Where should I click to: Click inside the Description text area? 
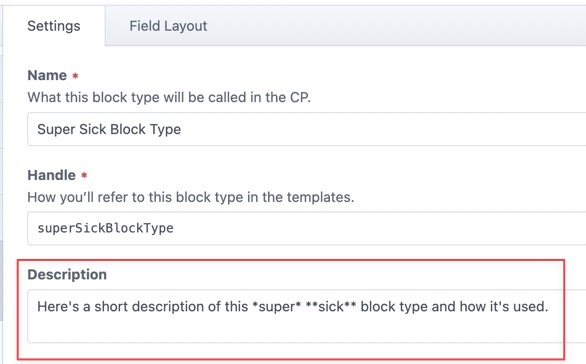pos(306,316)
